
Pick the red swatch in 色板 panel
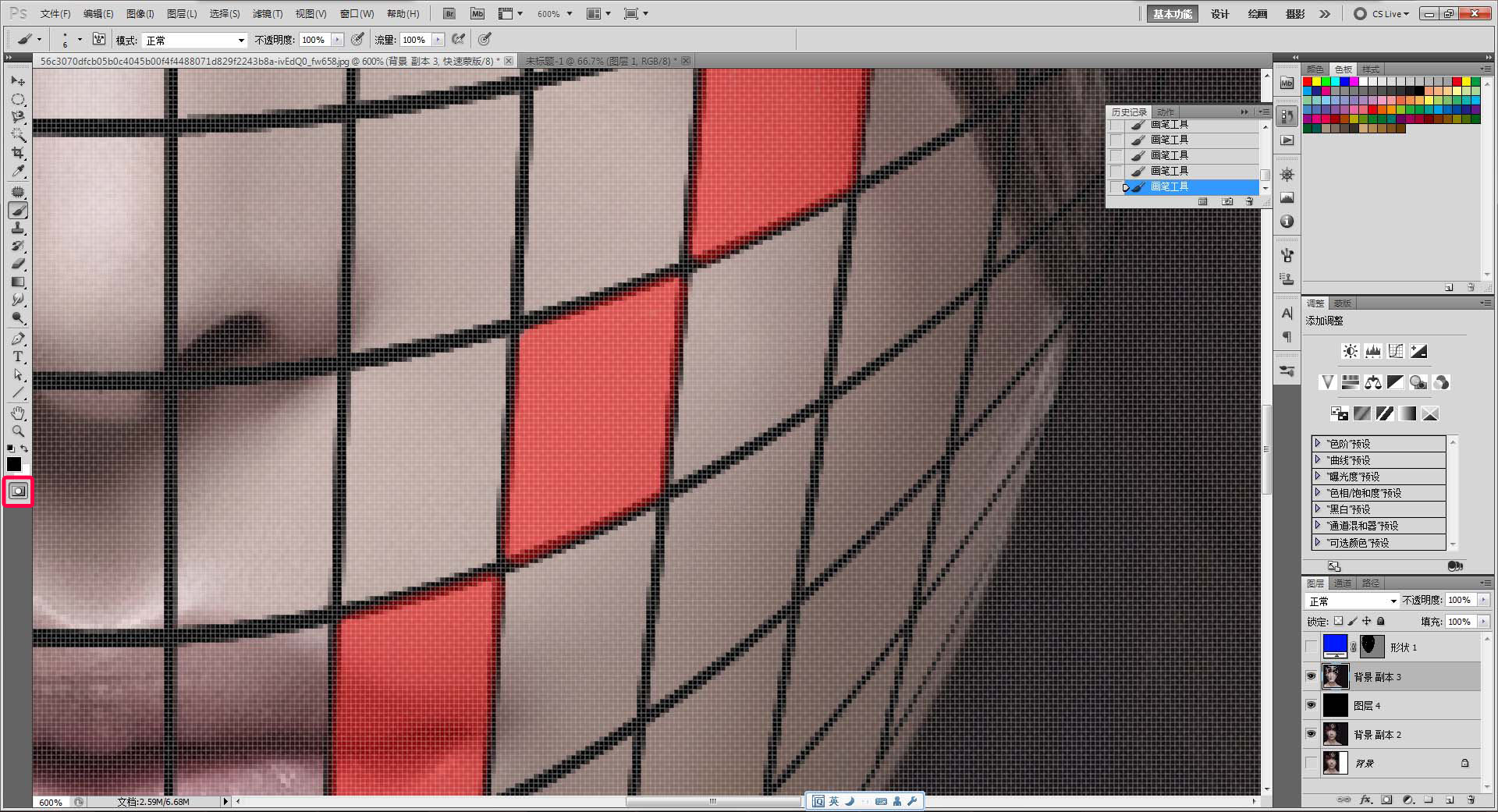click(1308, 82)
